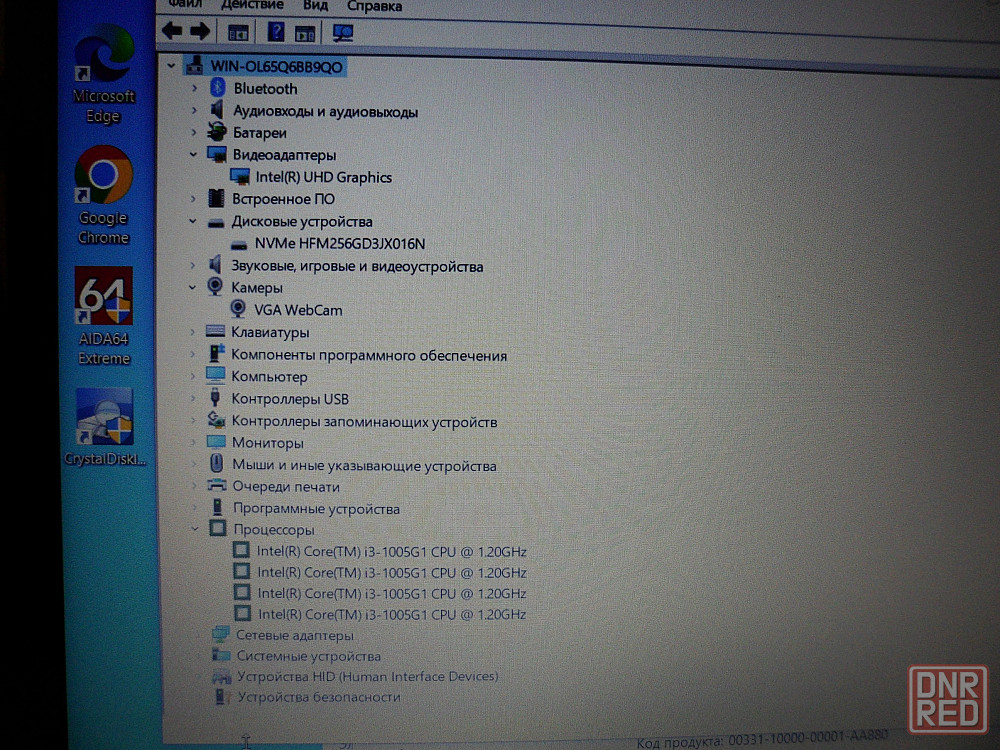Select Intel(R) UHD Graphics device
Viewport: 1000px width, 750px height.
323,177
